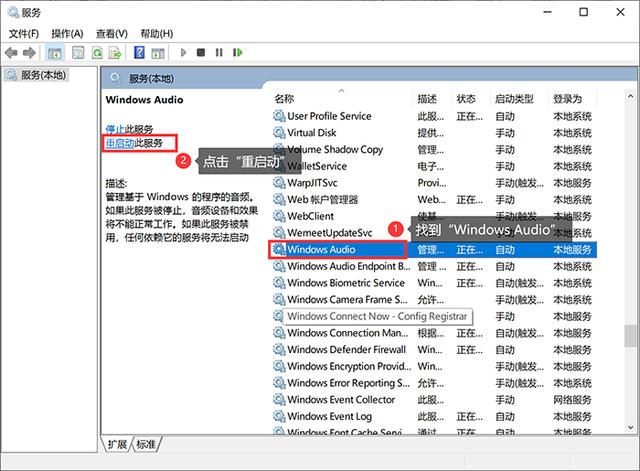Click the Refresh toolbar icon
Viewport: 640px width, 471px height.
(99, 52)
